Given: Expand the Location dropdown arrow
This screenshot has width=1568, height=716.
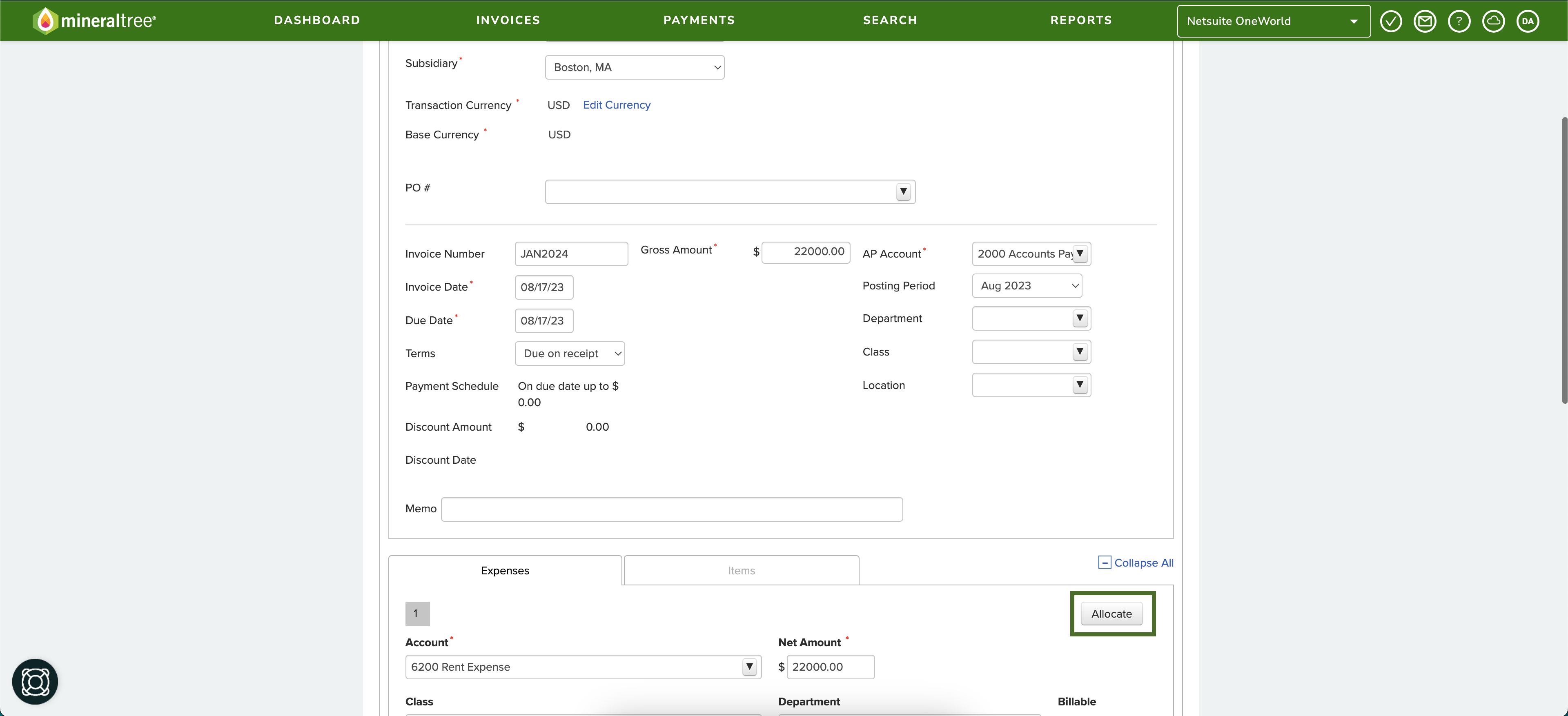Looking at the screenshot, I should pyautogui.click(x=1080, y=385).
